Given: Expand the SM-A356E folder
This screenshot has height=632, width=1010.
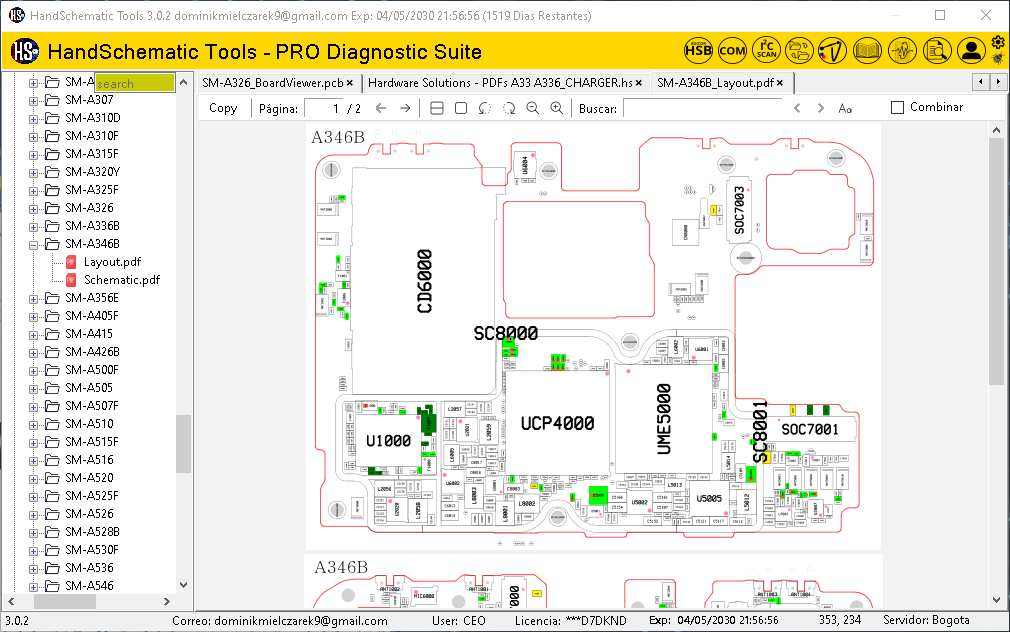Looking at the screenshot, I should coord(33,299).
